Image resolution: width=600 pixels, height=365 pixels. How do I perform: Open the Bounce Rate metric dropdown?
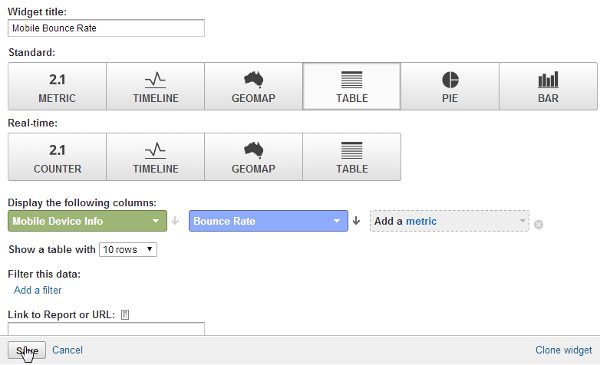click(x=268, y=221)
